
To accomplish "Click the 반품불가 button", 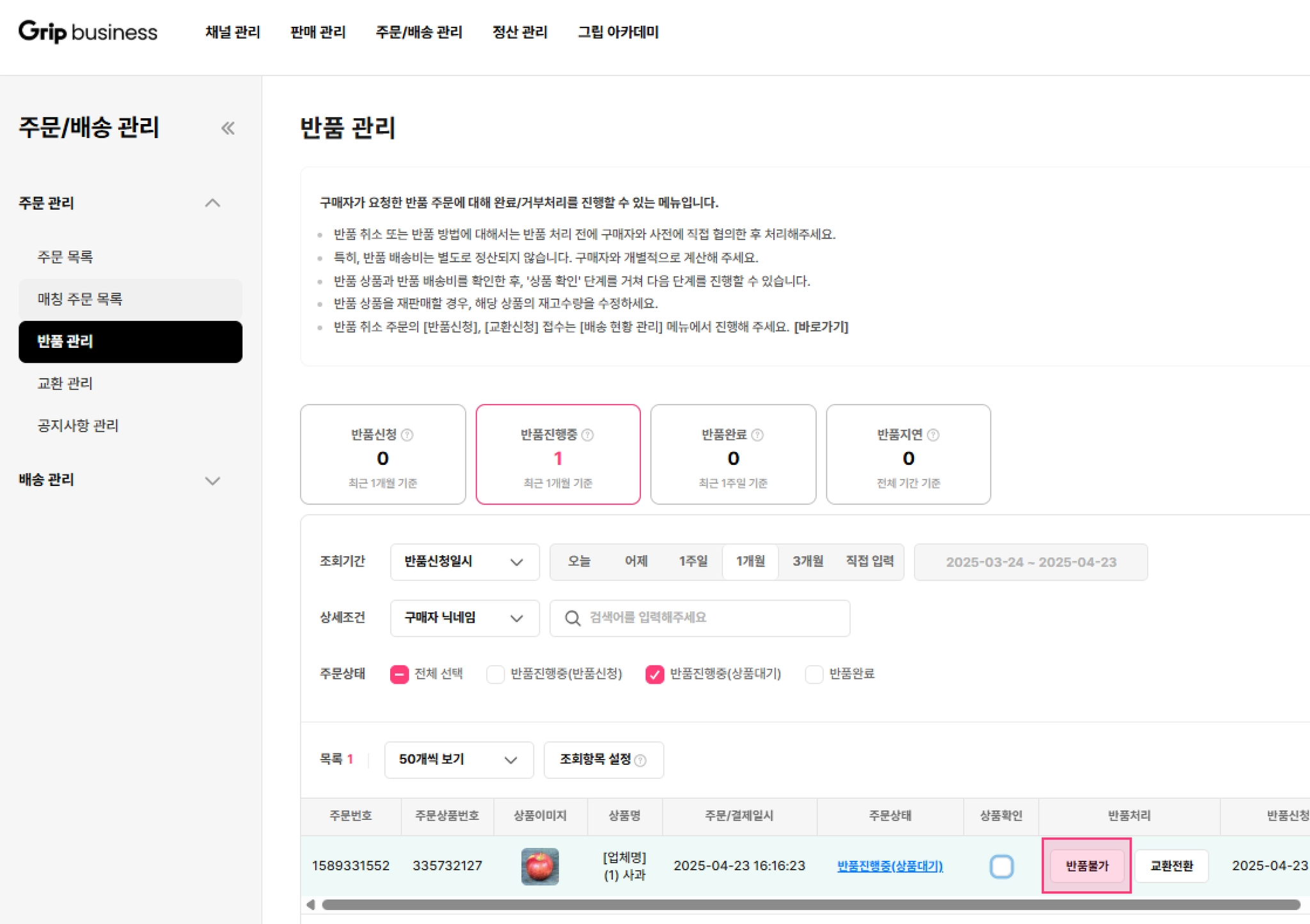I will coord(1087,866).
